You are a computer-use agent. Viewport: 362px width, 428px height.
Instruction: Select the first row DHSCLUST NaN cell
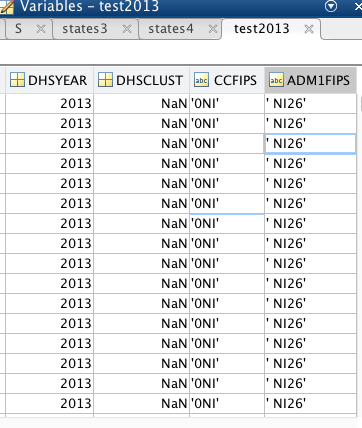tap(142, 104)
